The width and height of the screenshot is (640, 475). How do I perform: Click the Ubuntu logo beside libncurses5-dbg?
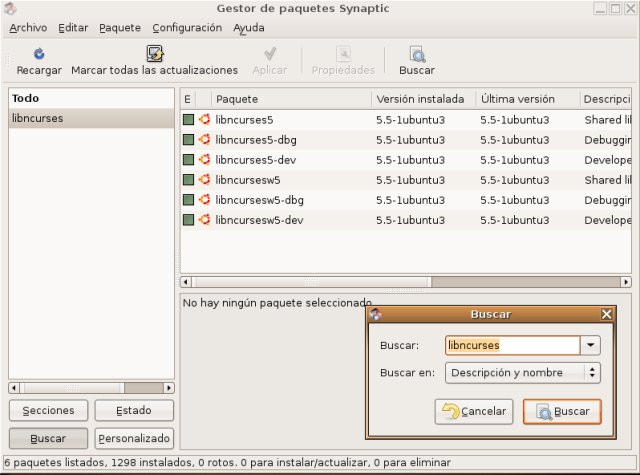click(205, 140)
